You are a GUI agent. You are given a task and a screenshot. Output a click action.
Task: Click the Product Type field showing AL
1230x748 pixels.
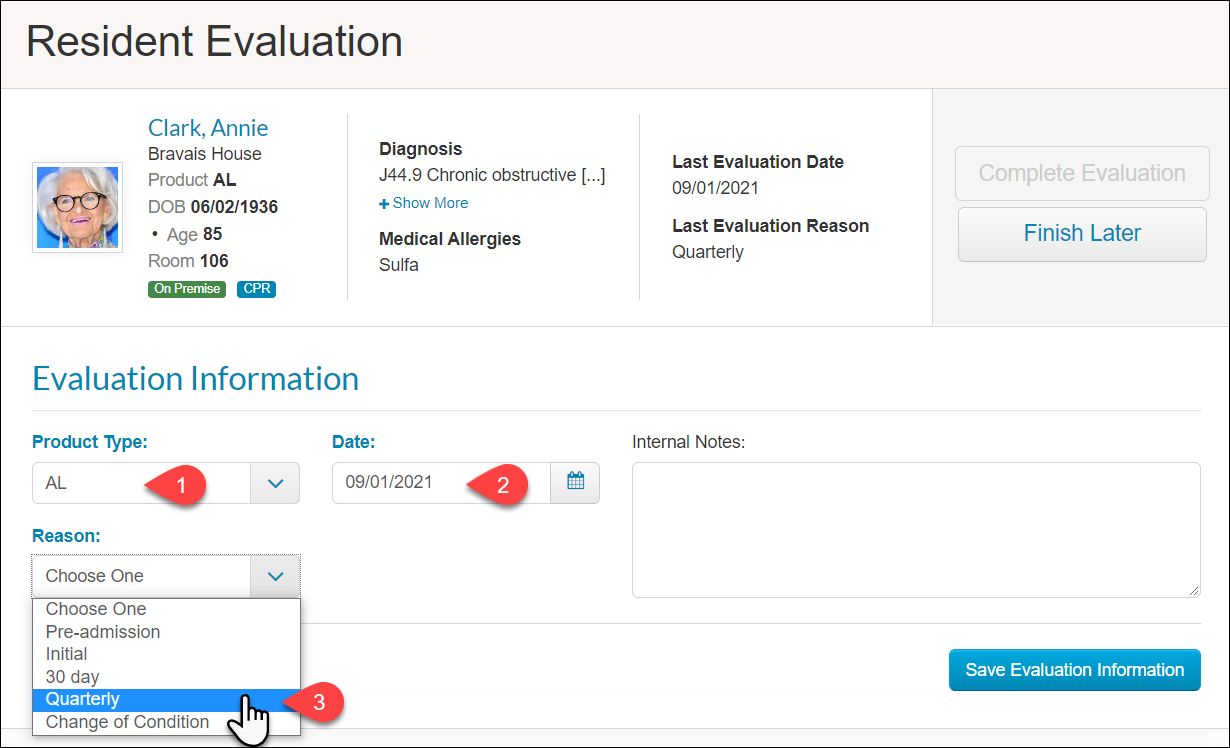141,483
